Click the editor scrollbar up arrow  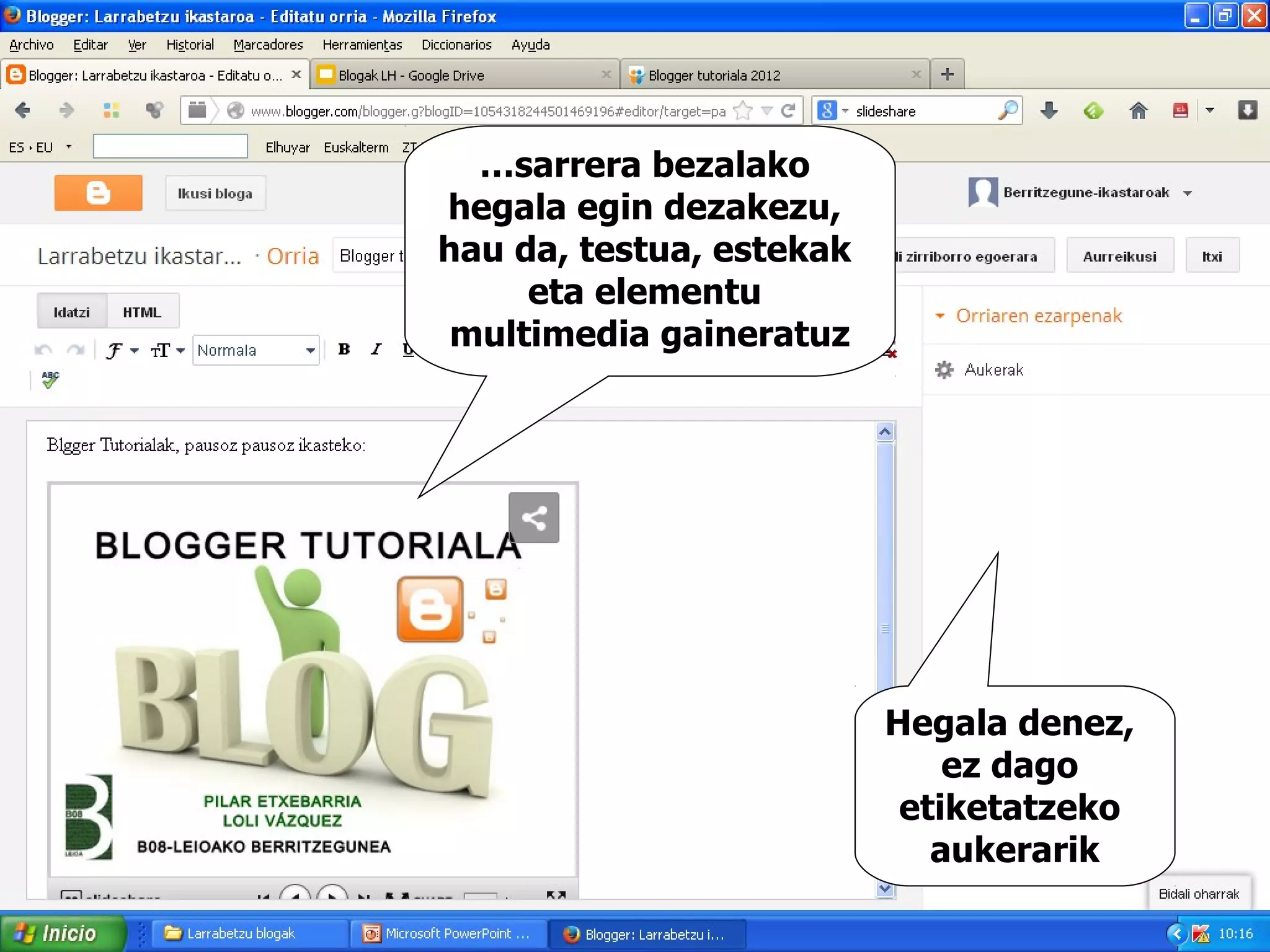[x=885, y=431]
